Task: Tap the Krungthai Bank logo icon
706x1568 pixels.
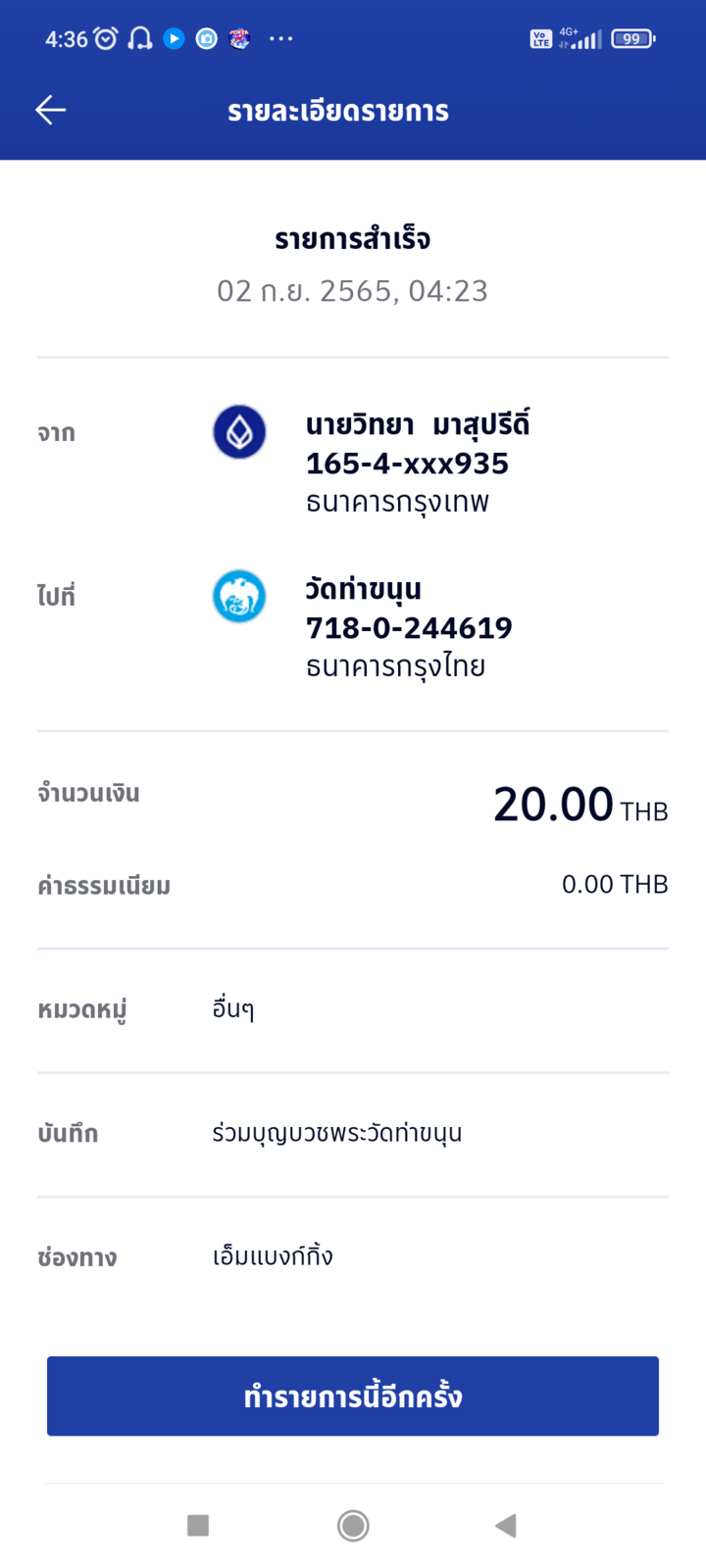Action: click(239, 596)
